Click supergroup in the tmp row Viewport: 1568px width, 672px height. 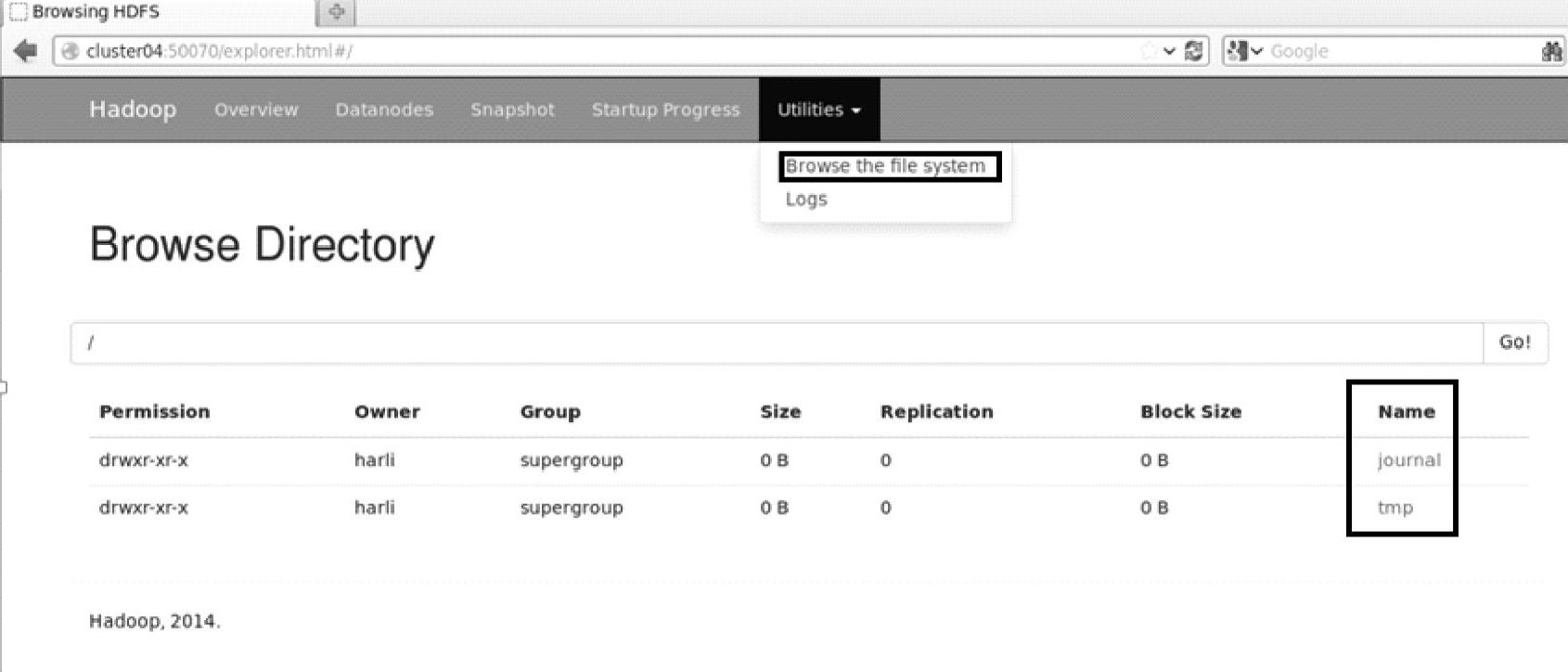click(x=572, y=508)
